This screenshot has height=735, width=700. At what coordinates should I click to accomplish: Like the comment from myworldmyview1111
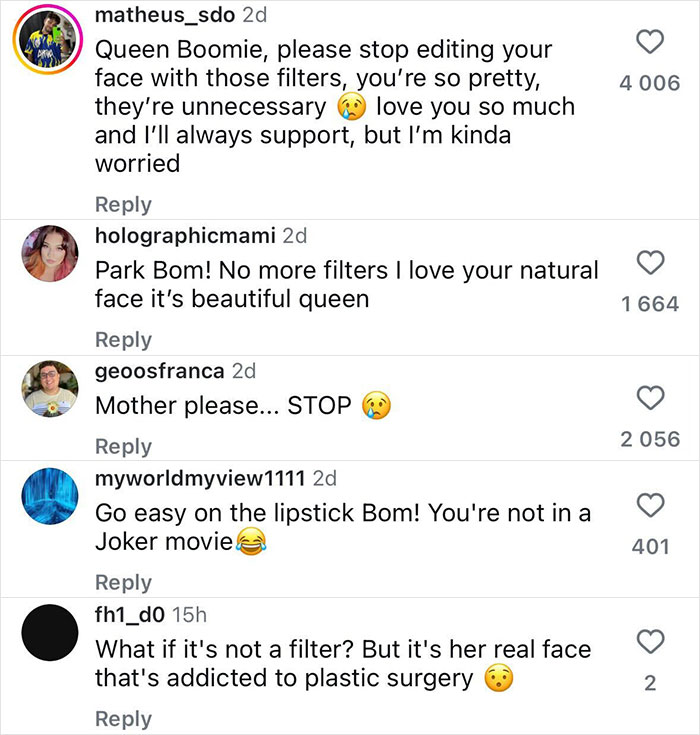click(x=651, y=505)
